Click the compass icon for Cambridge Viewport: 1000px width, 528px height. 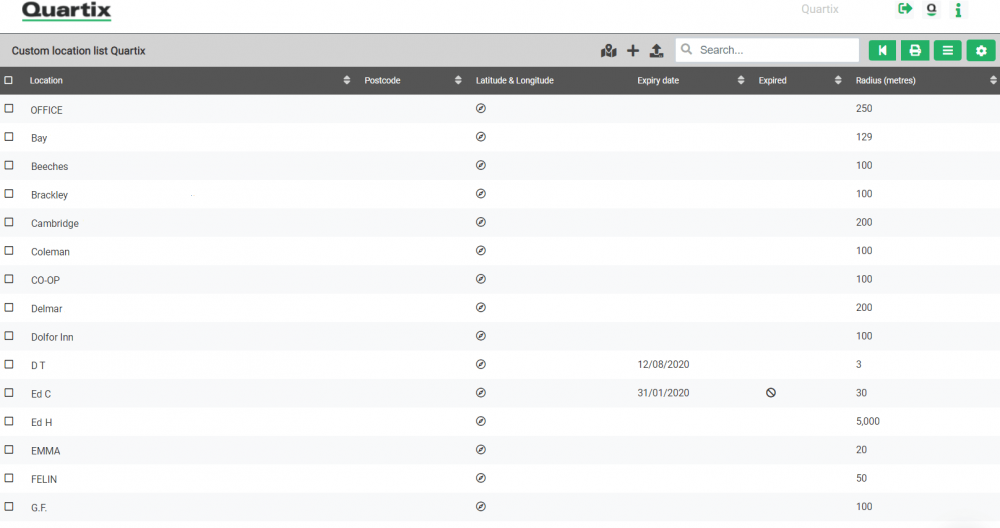pos(481,222)
